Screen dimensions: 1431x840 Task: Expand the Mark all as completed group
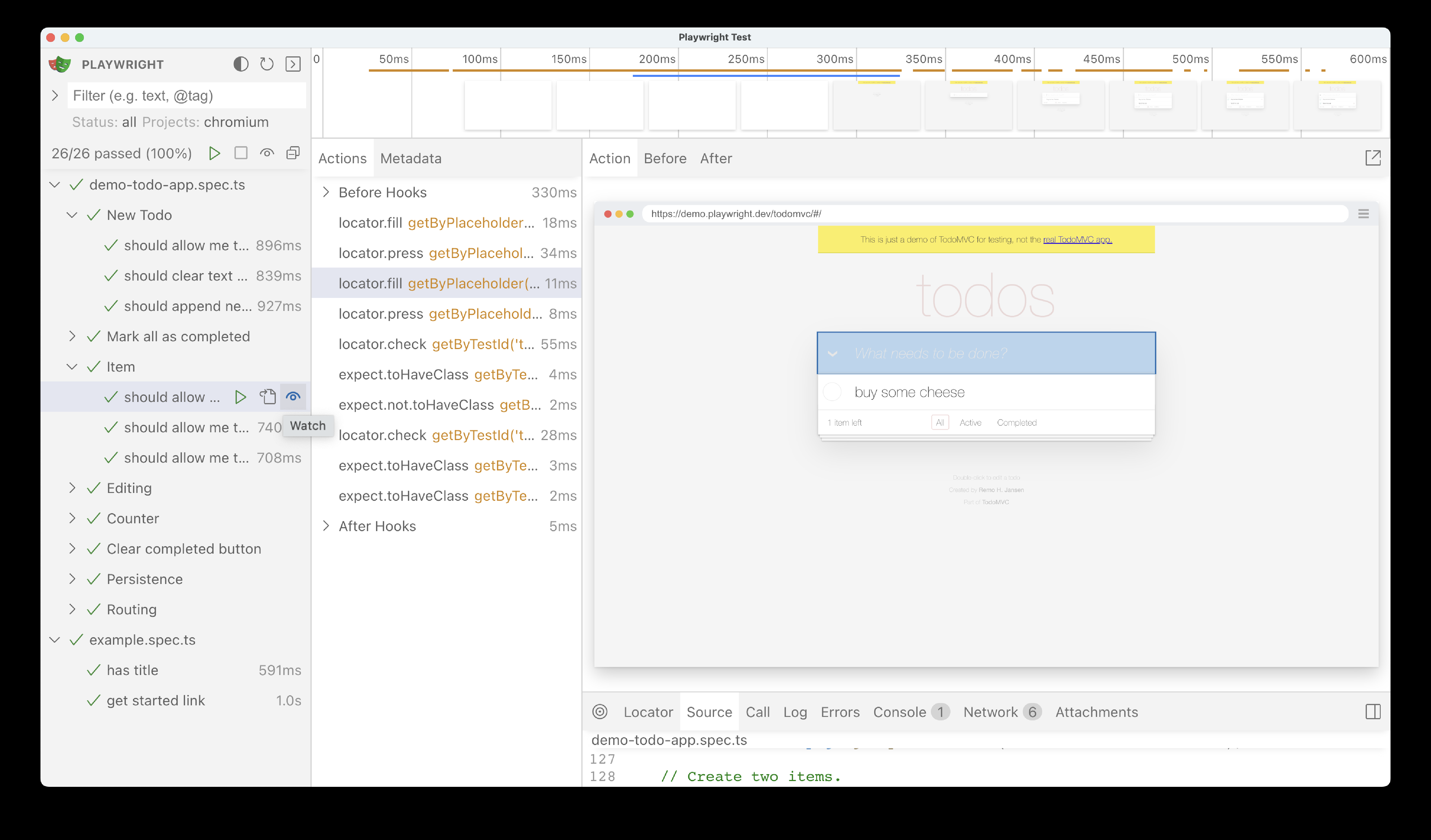72,336
